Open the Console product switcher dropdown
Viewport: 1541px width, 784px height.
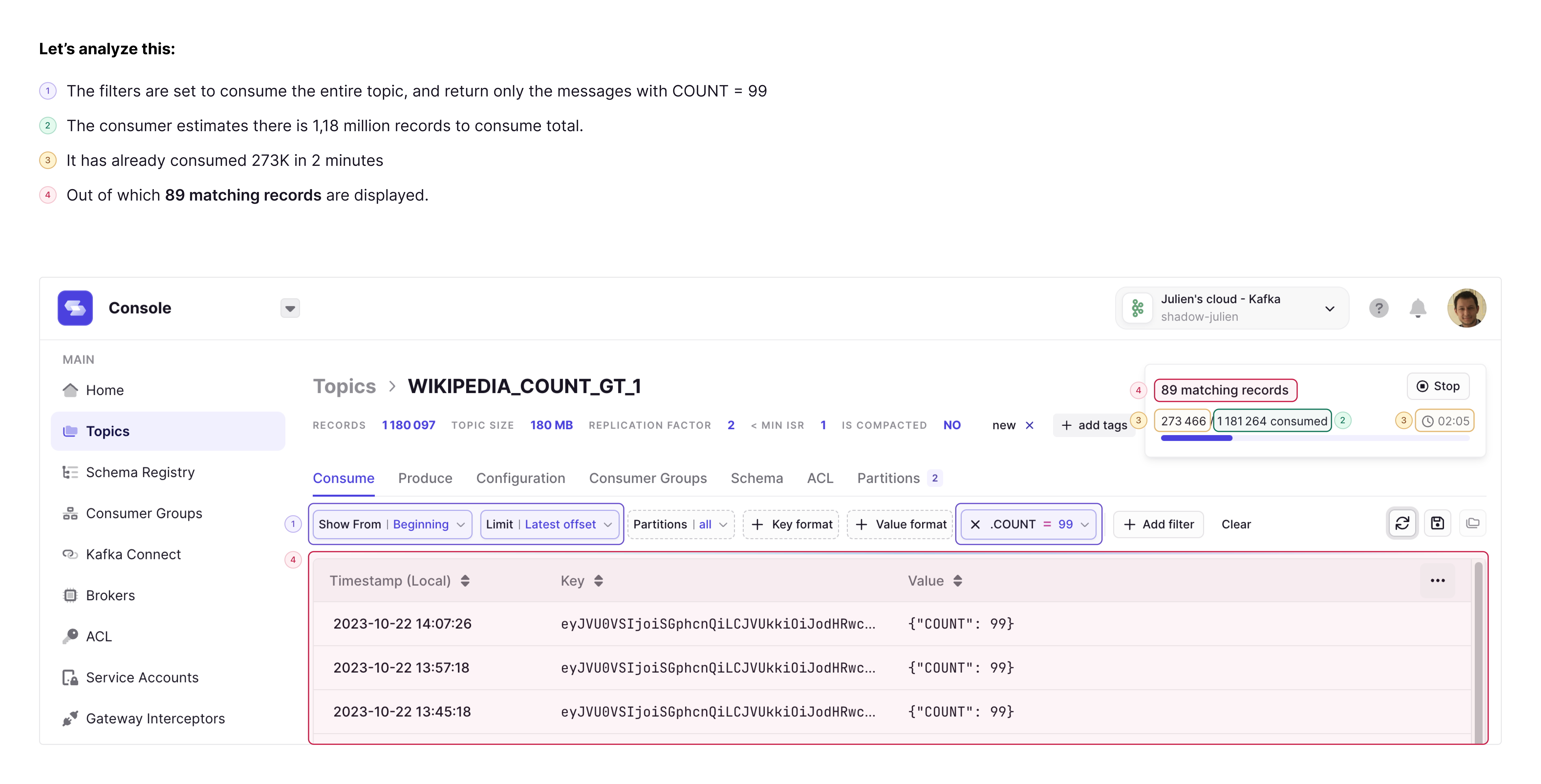pyautogui.click(x=290, y=309)
